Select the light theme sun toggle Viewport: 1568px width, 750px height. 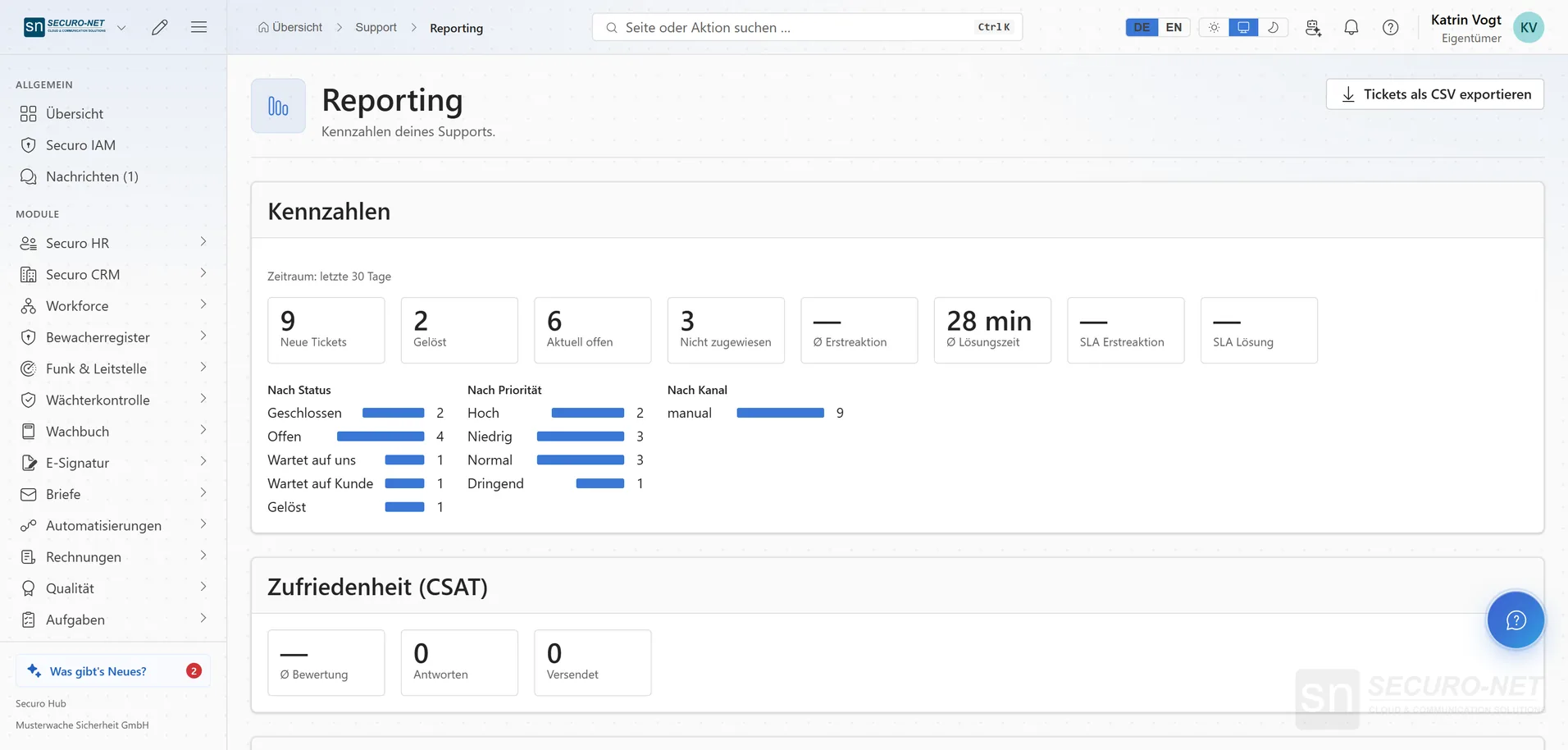[1214, 27]
